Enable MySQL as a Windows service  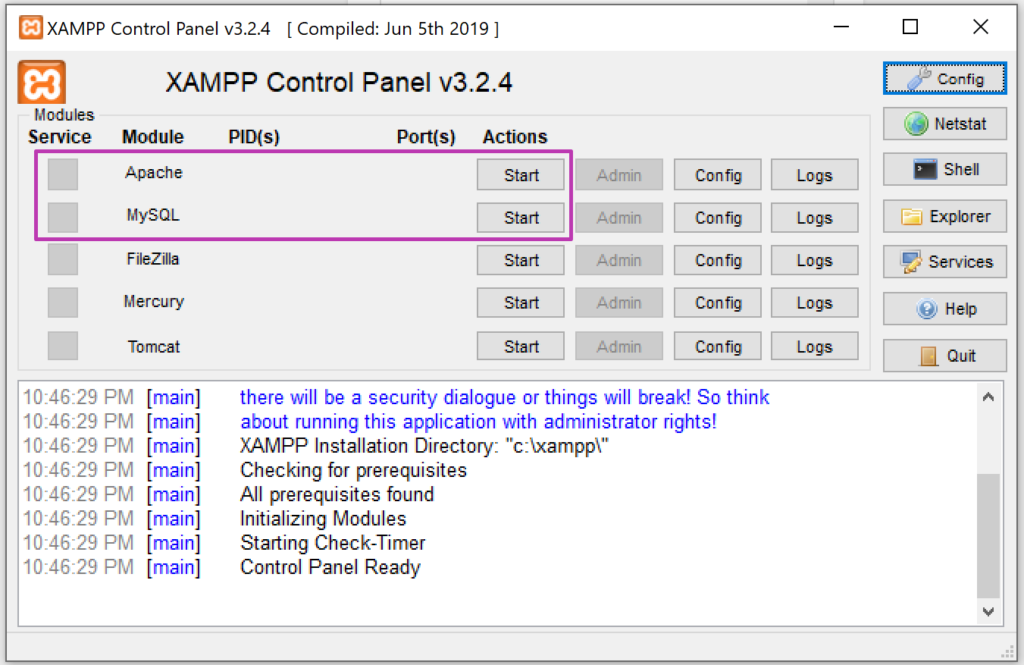click(x=62, y=217)
